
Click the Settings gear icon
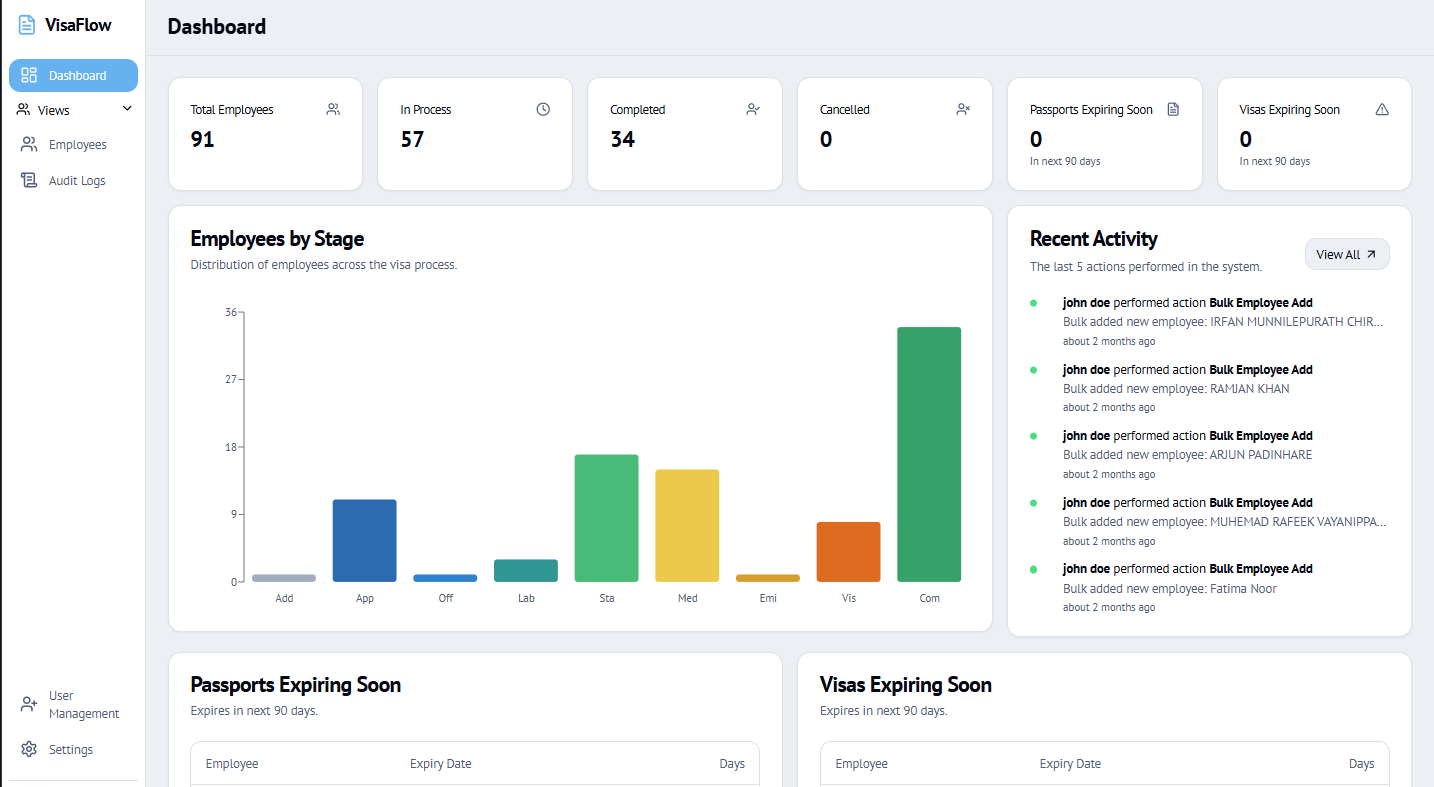click(x=29, y=750)
